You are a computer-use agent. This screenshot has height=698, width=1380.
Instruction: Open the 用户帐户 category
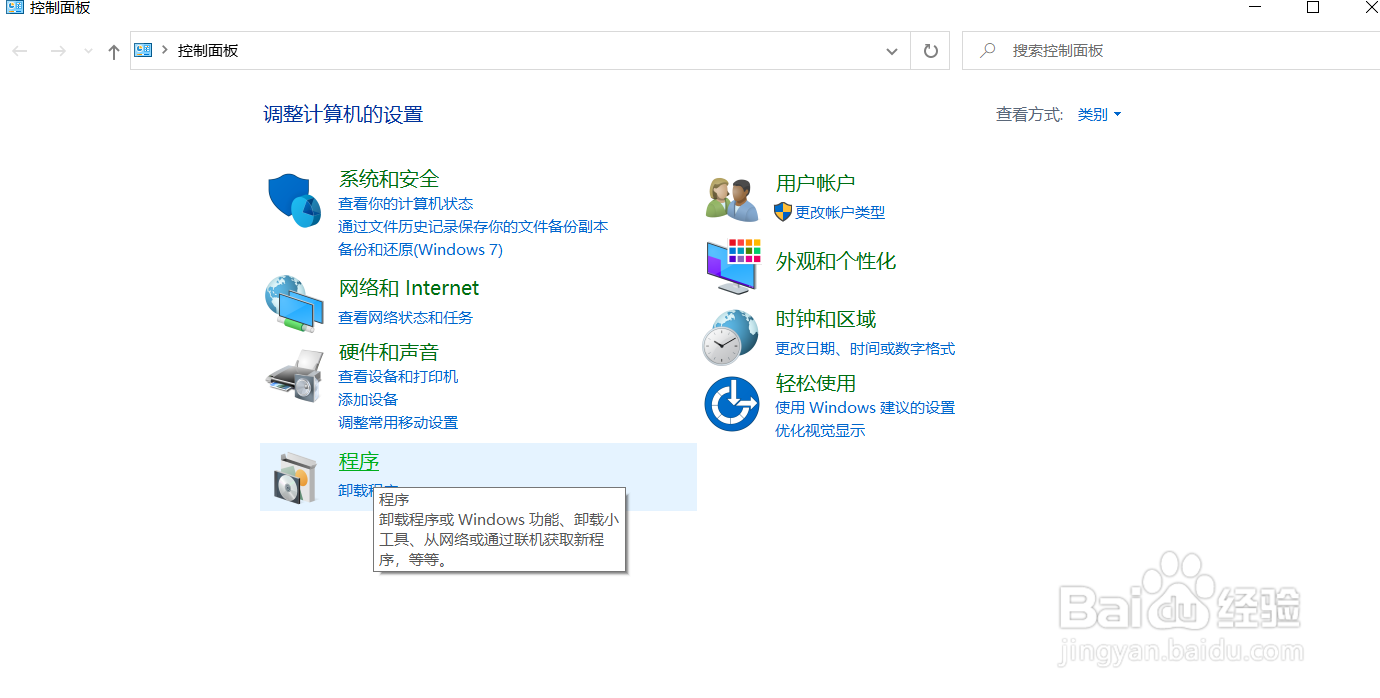click(816, 183)
